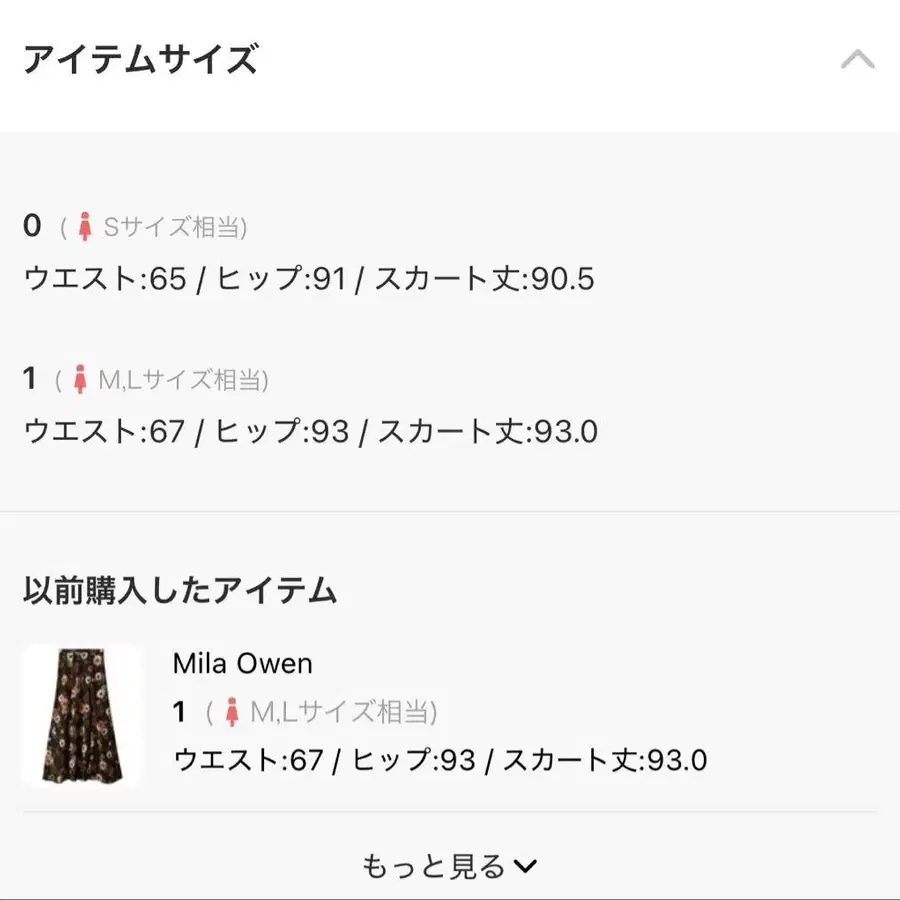The height and width of the screenshot is (900, 900).
Task: Tap person icon under Mila Owen
Action: coord(232,712)
